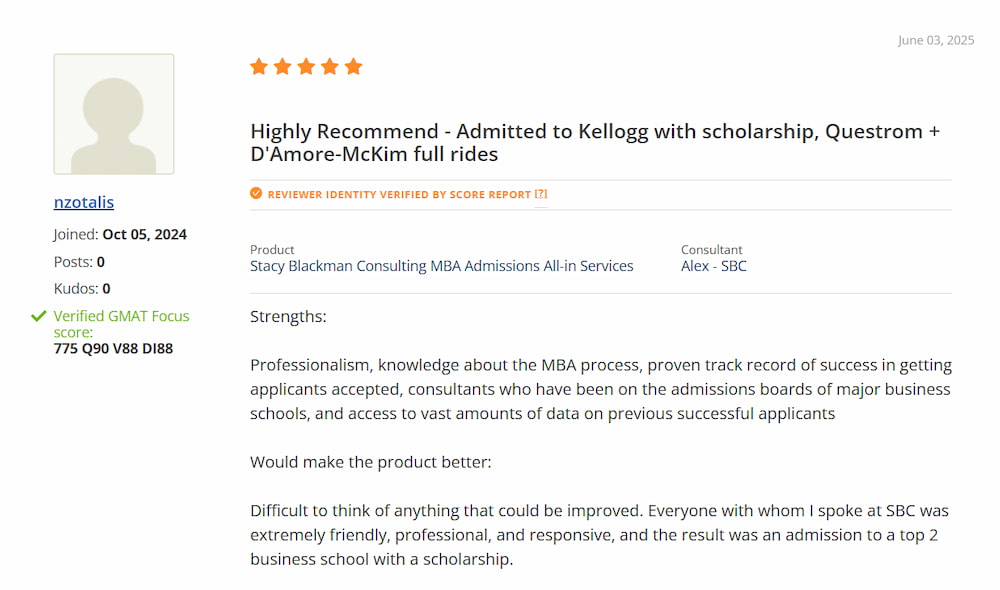Image resolution: width=1000 pixels, height=590 pixels.
Task: Open Stacy Blackman Consulting MBA Admissions All-in Services
Action: click(441, 265)
